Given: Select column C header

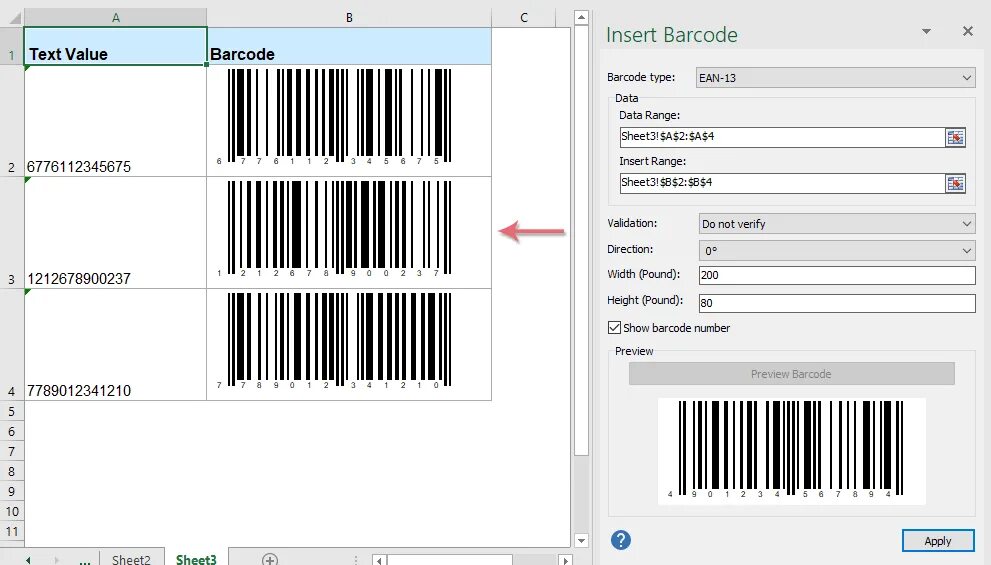Looking at the screenshot, I should (524, 18).
